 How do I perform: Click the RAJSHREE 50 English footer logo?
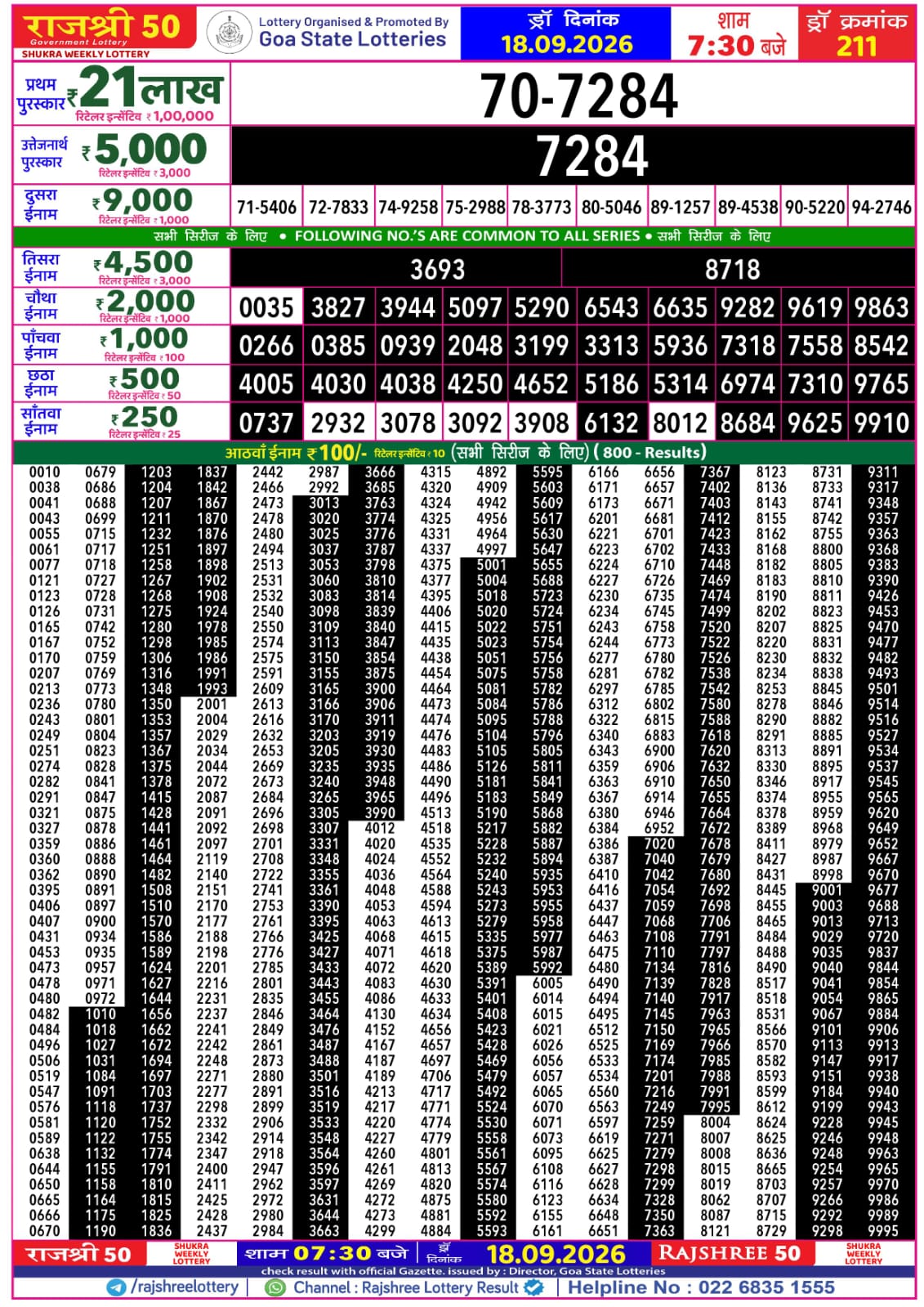click(x=730, y=1254)
